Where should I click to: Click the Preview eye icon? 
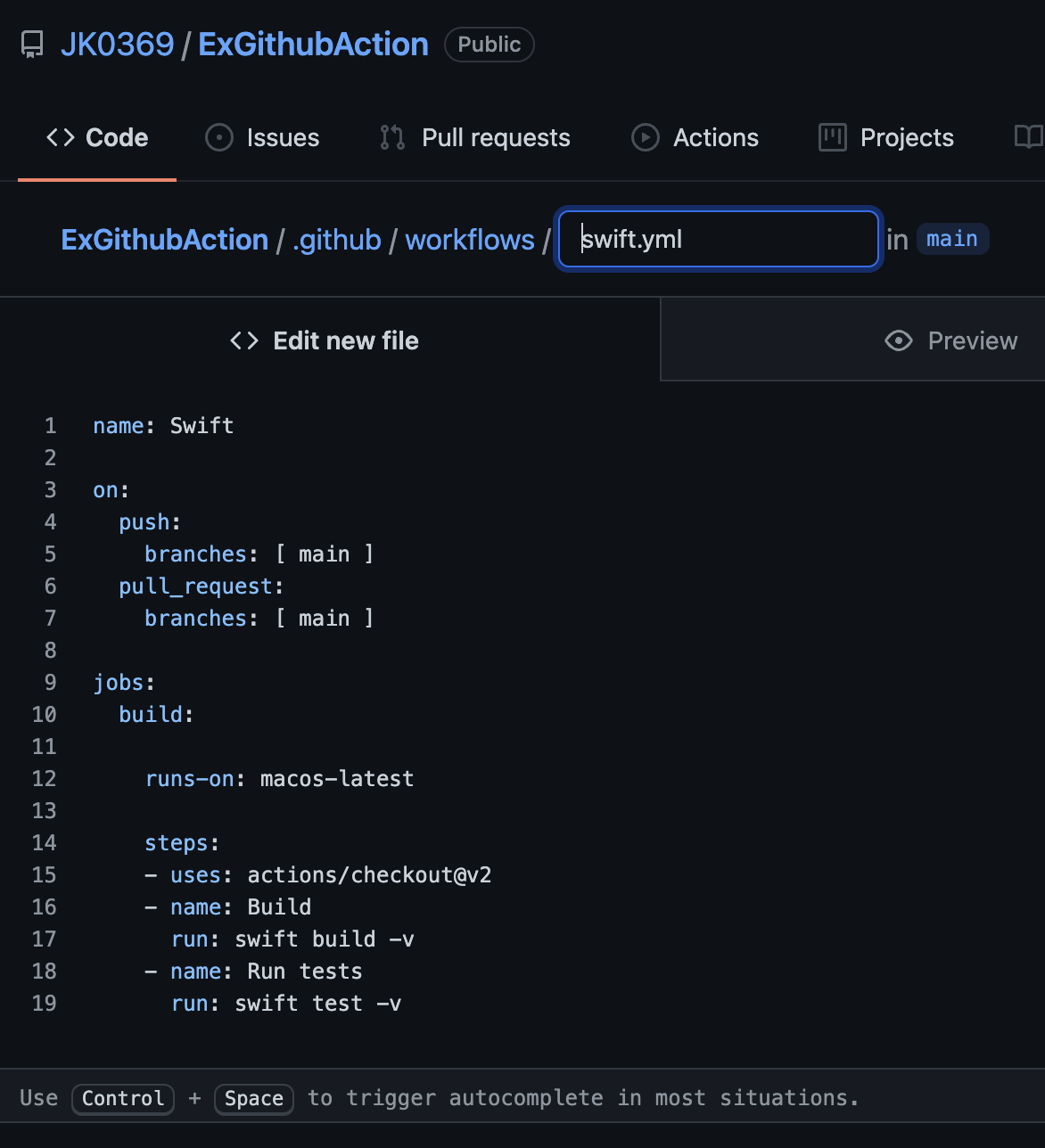coord(899,340)
